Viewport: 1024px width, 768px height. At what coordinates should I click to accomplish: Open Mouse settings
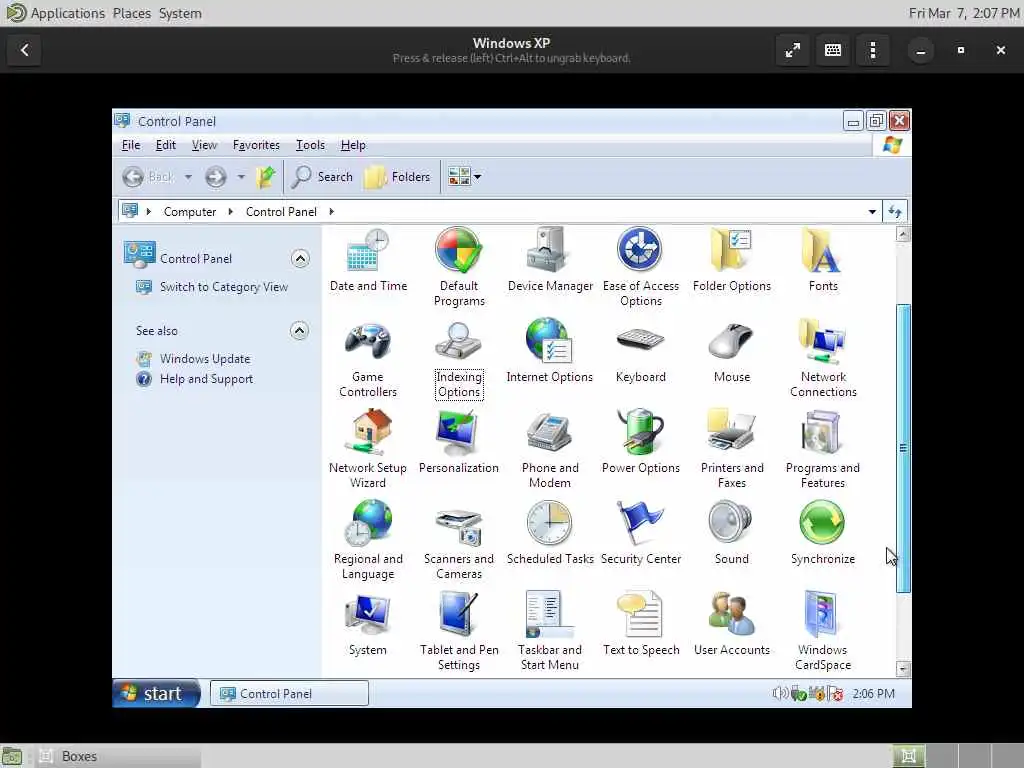[731, 351]
